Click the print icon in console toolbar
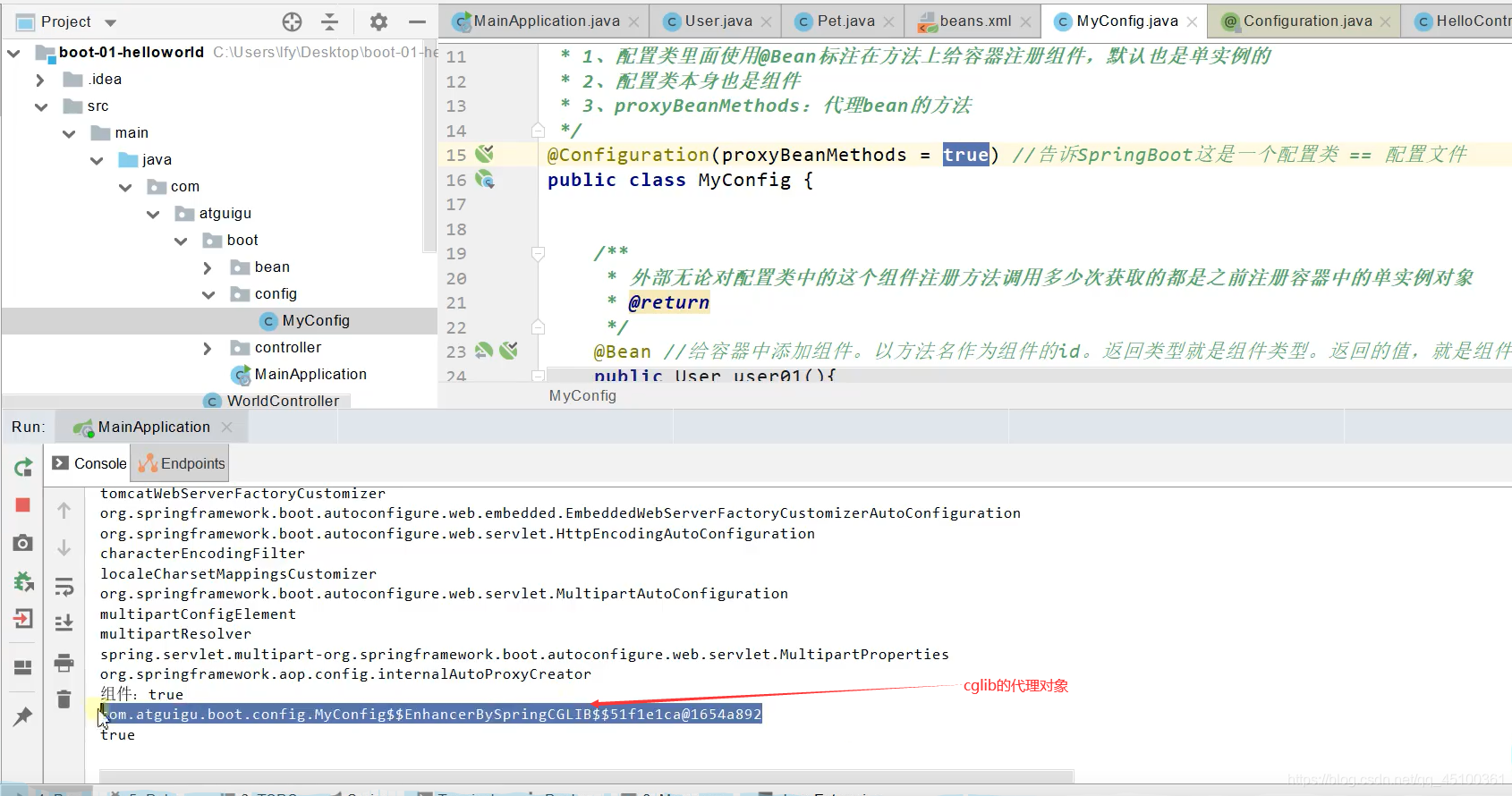 [64, 663]
